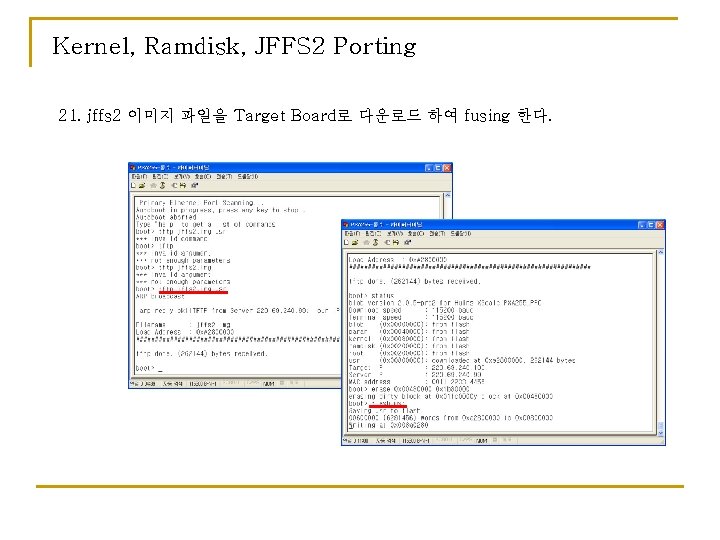This screenshot has height=540, width=720.
Task: Click 'blob version 2.0.5' line in front terminal
Action: [444, 303]
